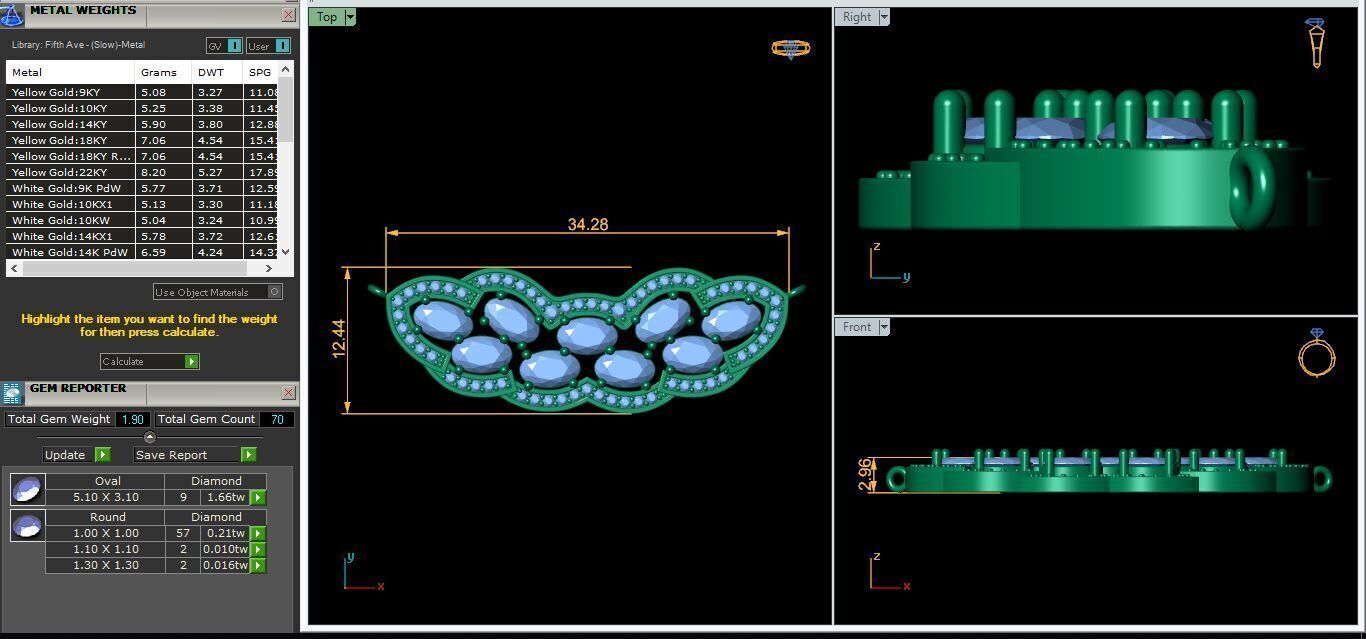Click green arrow for 1.66tw oval row
The height and width of the screenshot is (639, 1366).
click(x=258, y=497)
